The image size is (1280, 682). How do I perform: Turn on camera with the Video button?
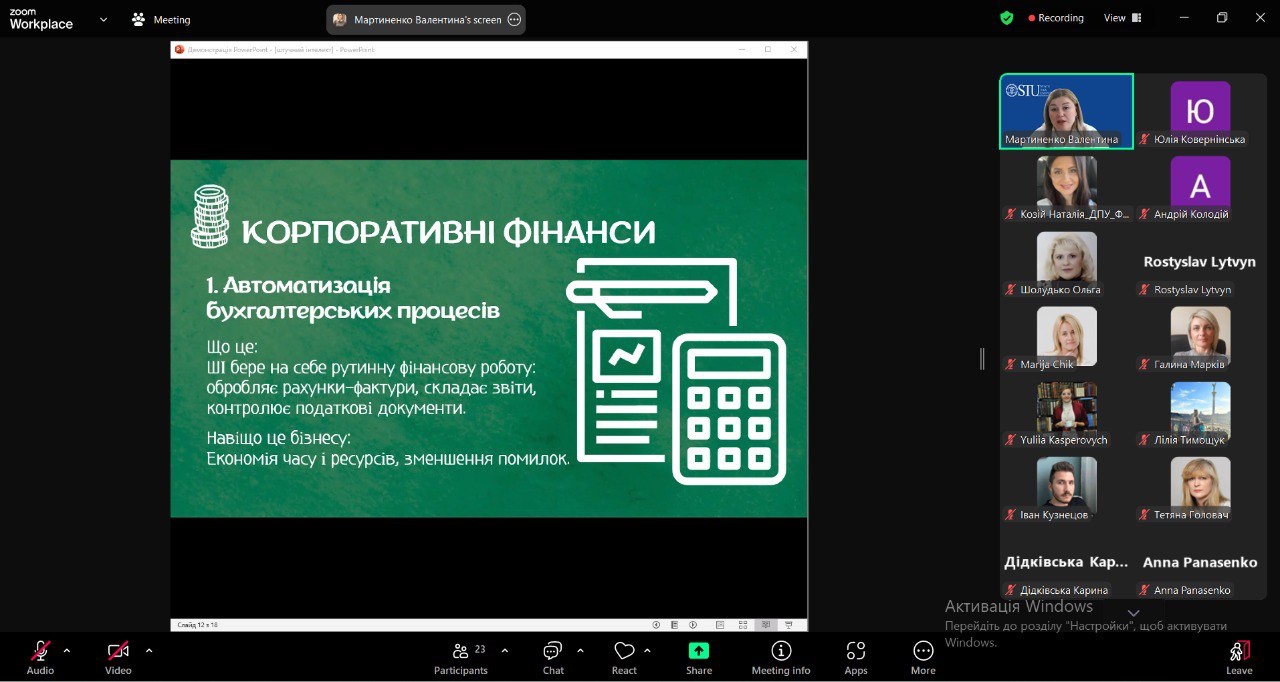click(118, 652)
